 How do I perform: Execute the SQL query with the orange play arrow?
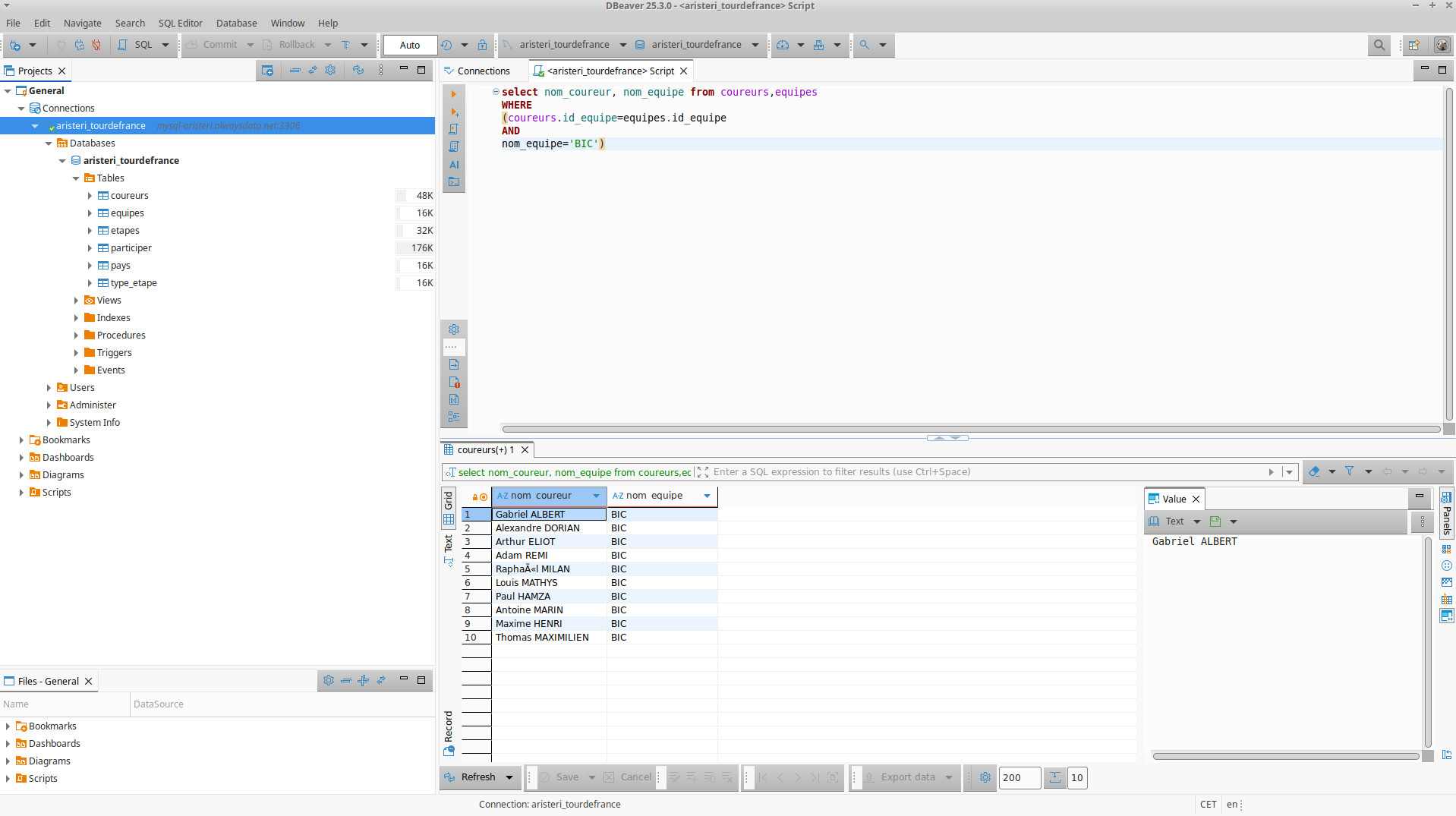coord(454,94)
